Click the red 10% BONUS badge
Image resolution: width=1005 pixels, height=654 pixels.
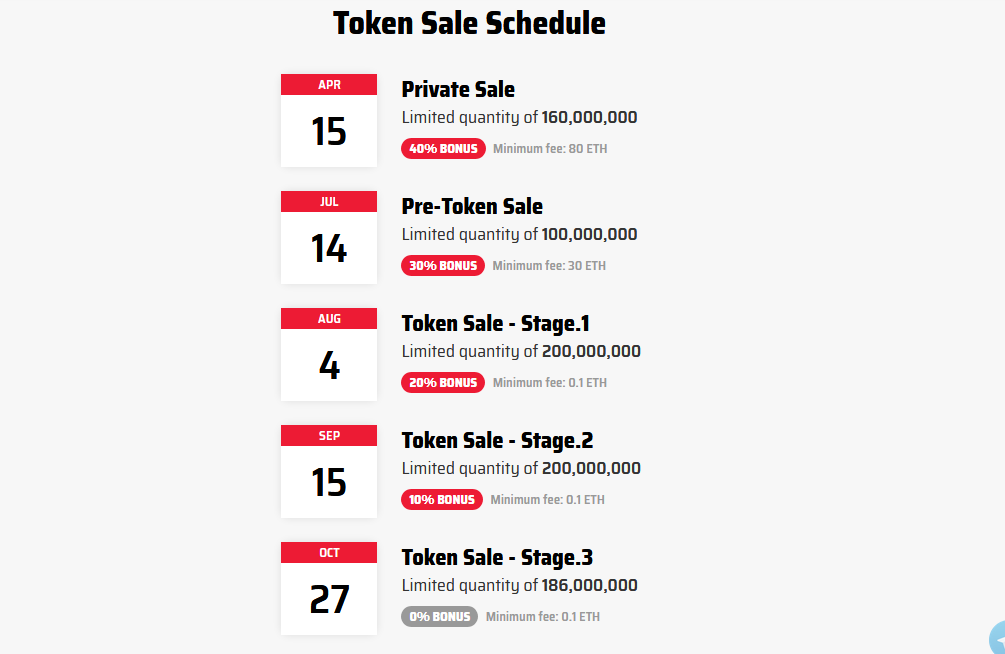(442, 500)
